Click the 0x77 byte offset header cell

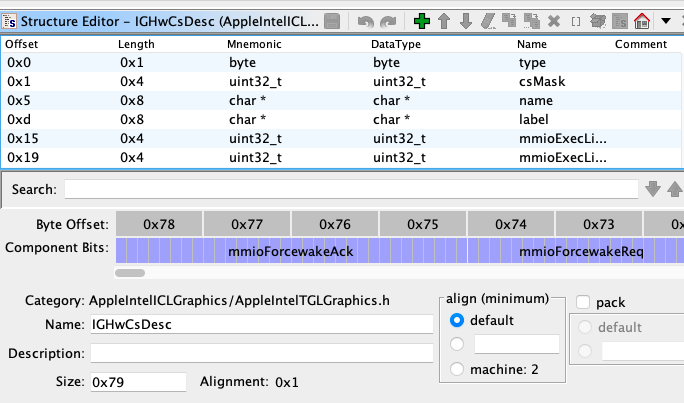[247, 224]
